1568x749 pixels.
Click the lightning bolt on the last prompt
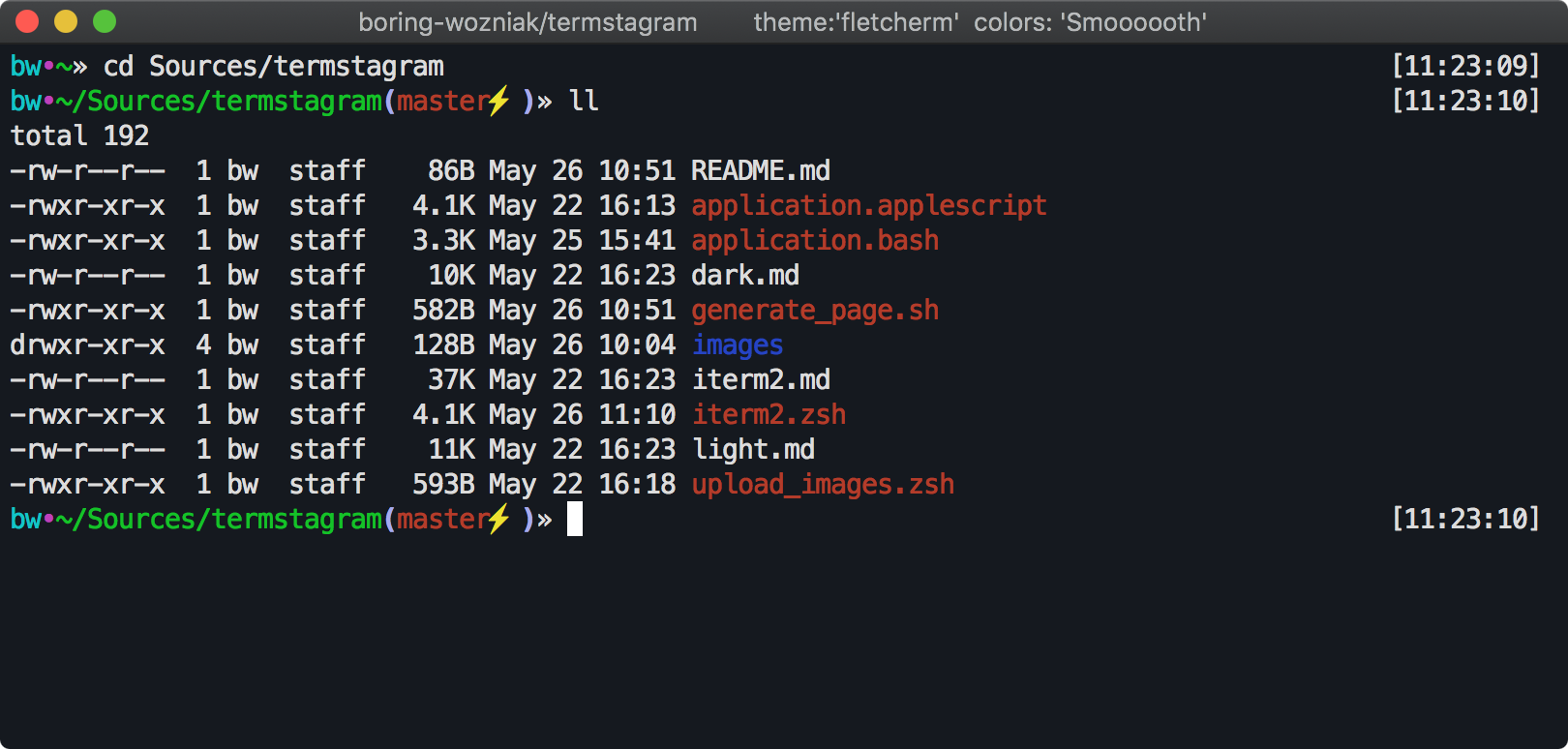(x=498, y=519)
